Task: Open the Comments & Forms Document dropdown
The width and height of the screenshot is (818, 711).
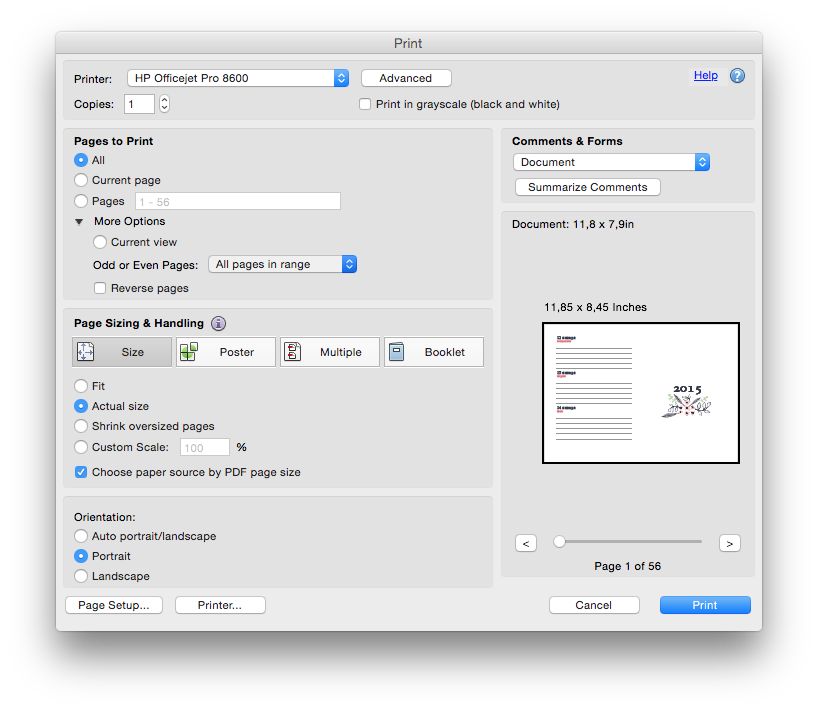Action: [611, 162]
